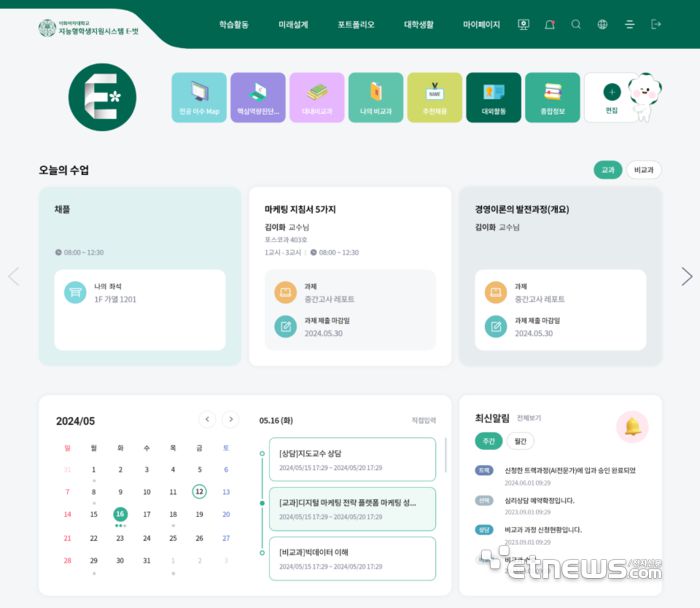Toggle notifications to 월간 view
The image size is (700, 608).
coord(520,441)
